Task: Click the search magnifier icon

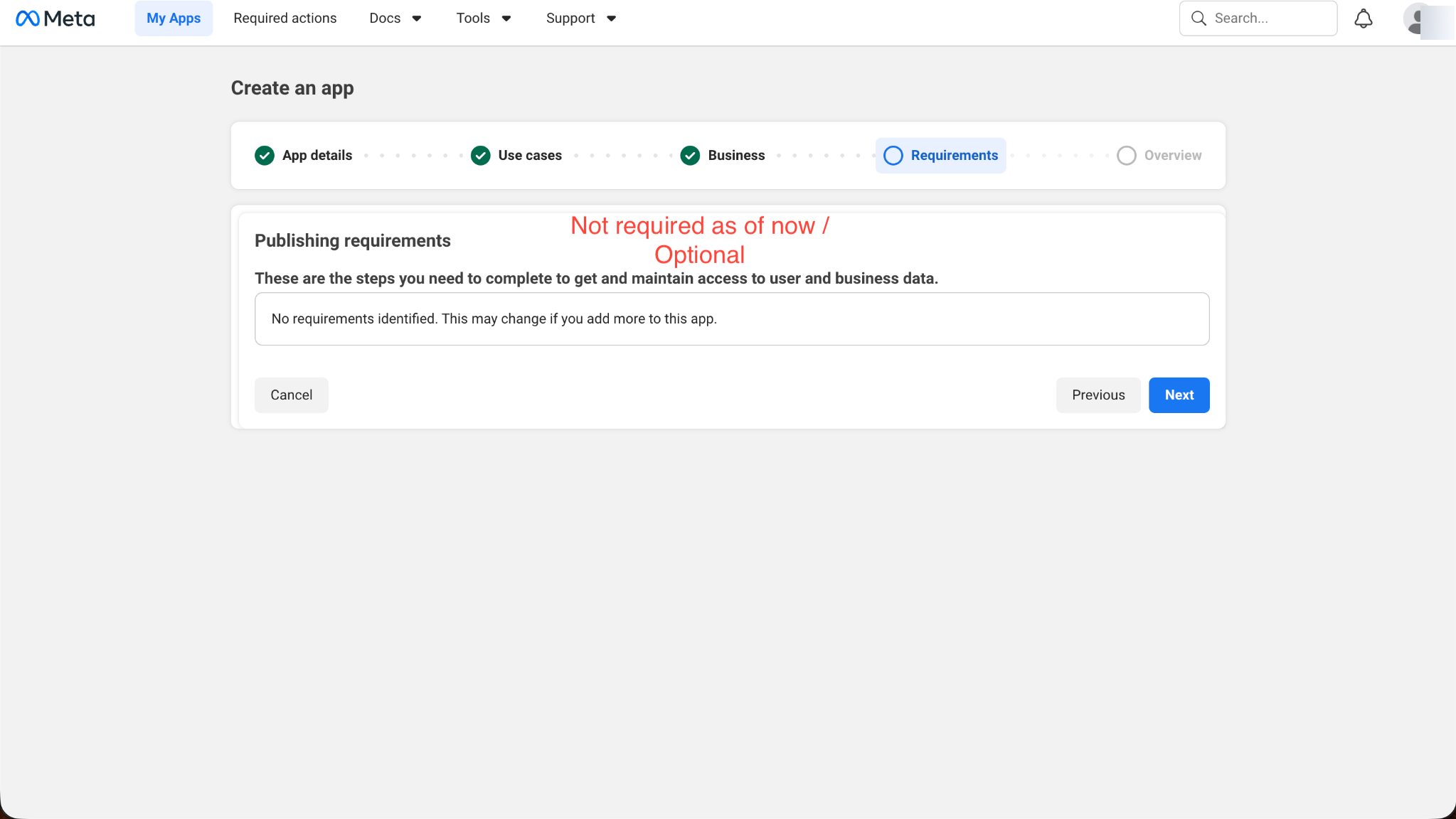Action: 1199,18
